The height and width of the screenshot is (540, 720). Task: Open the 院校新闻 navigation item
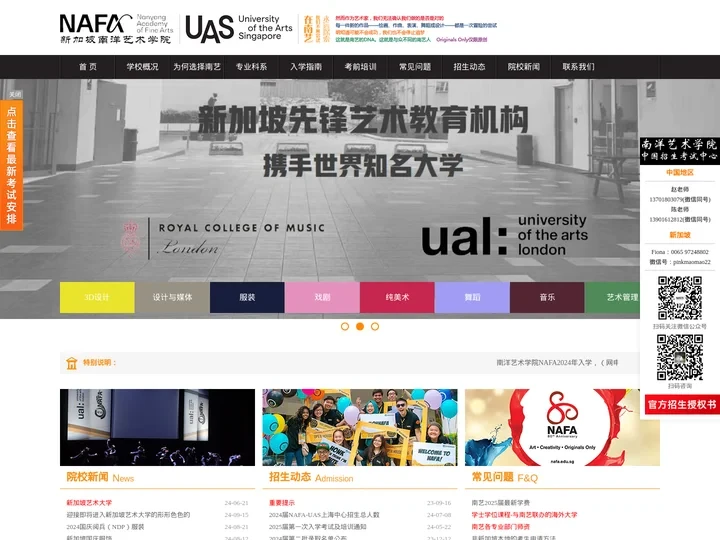click(524, 67)
